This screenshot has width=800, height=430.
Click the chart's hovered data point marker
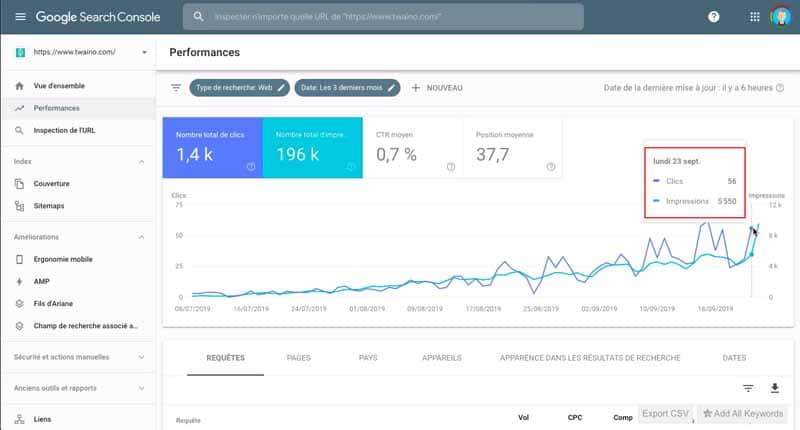tap(752, 254)
